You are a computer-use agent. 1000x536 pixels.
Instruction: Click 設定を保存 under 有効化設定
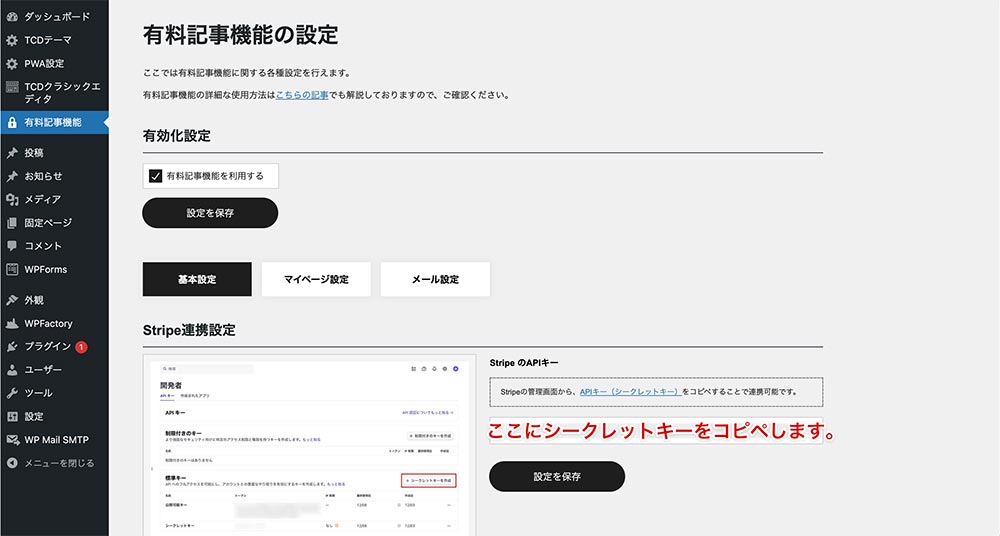pos(210,213)
